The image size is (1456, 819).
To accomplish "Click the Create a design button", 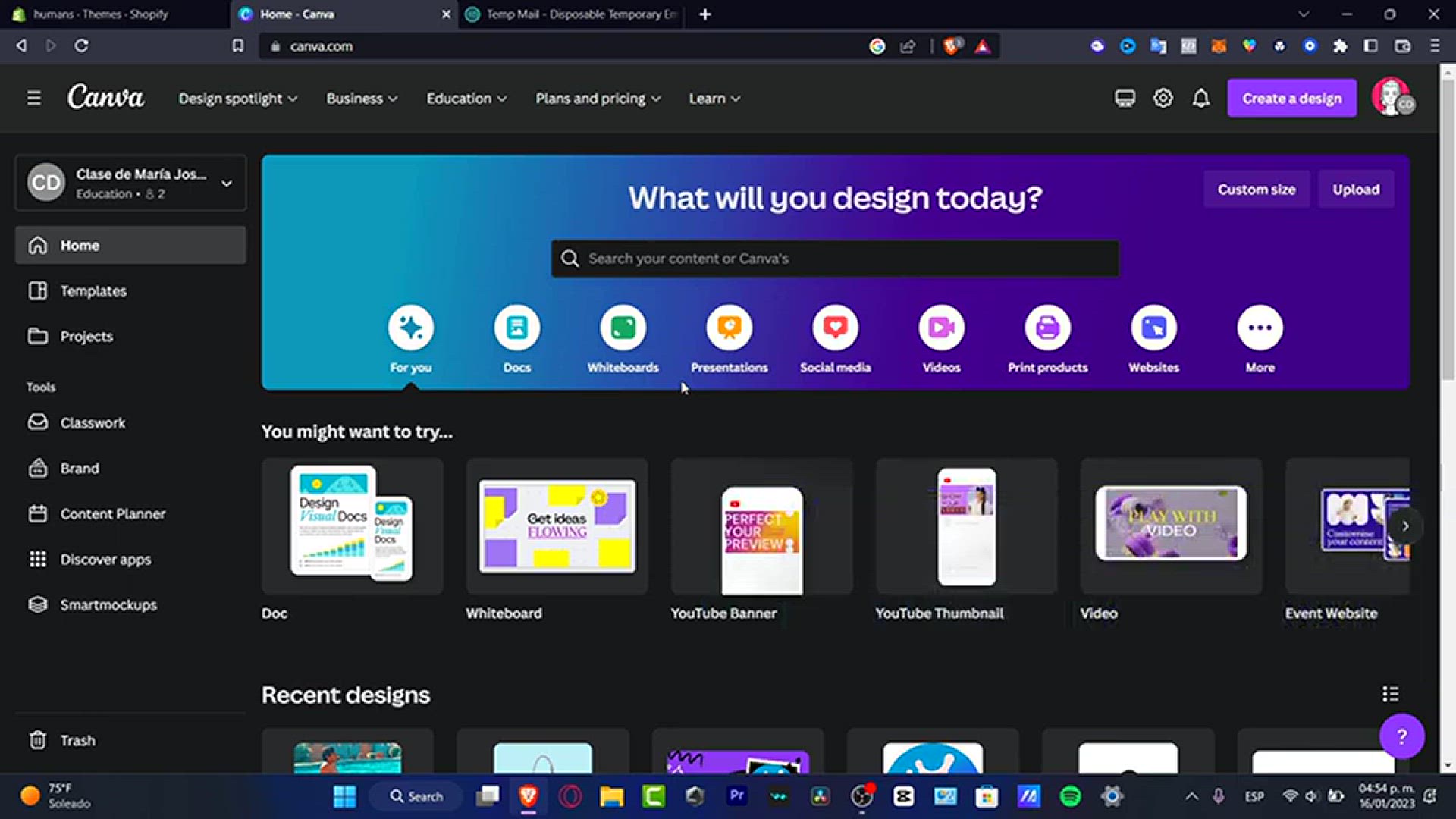I will coord(1291,98).
